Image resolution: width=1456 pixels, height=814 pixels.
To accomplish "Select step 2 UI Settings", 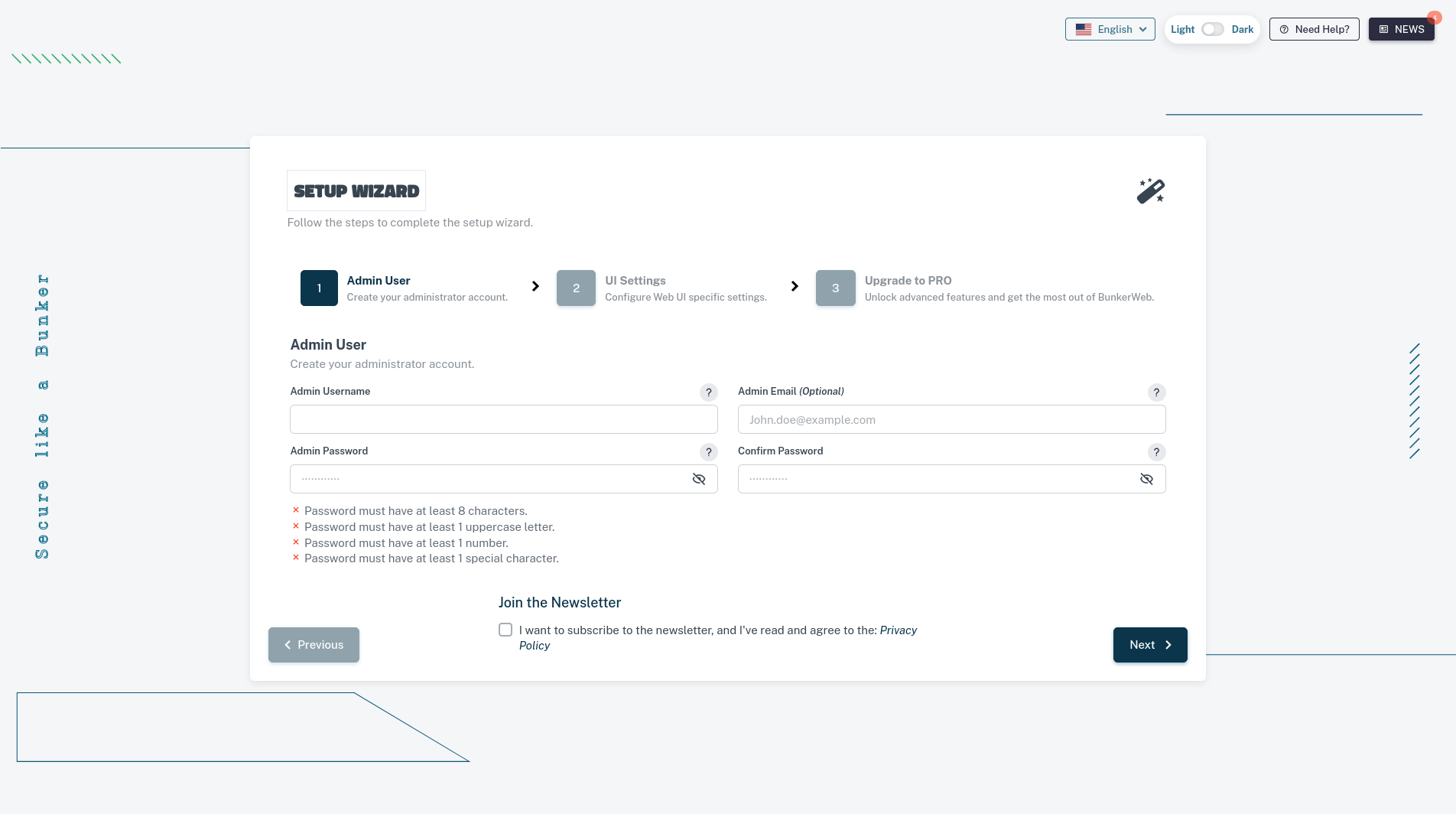I will pos(661,288).
